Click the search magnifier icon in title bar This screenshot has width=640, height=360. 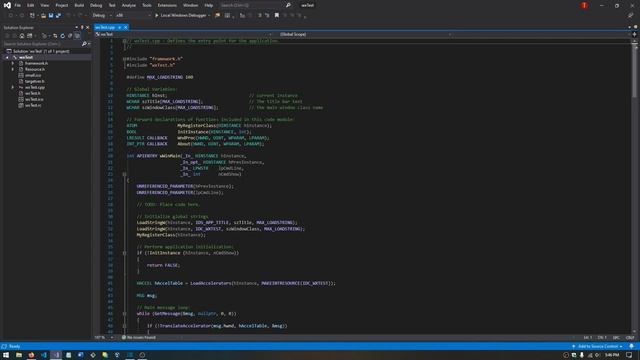click(288, 5)
